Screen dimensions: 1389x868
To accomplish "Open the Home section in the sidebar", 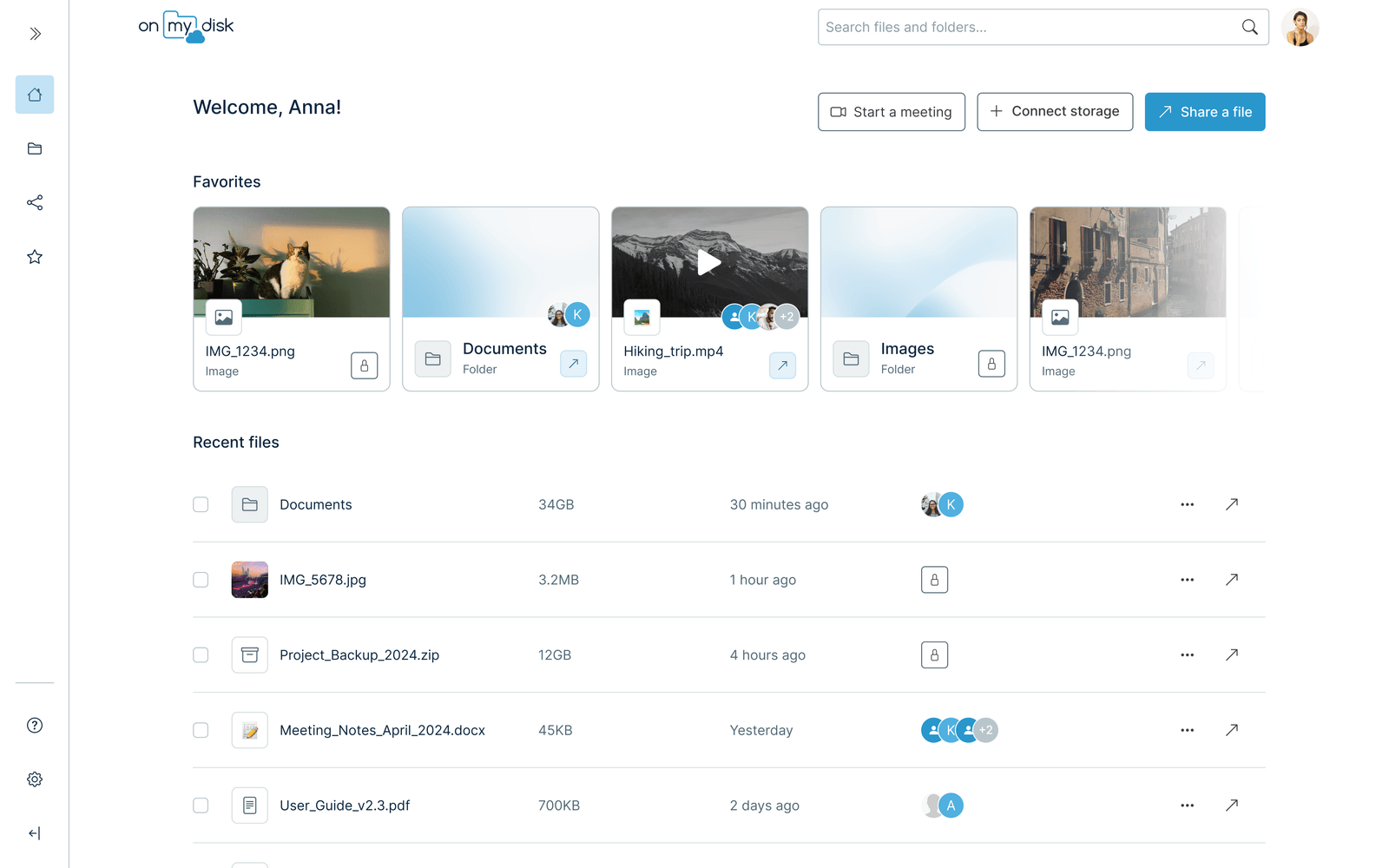I will tap(34, 95).
